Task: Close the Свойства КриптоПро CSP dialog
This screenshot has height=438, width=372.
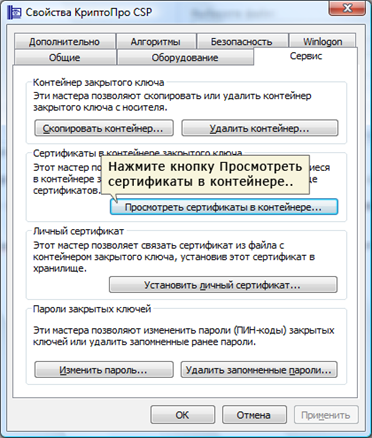Action: tap(347, 8)
